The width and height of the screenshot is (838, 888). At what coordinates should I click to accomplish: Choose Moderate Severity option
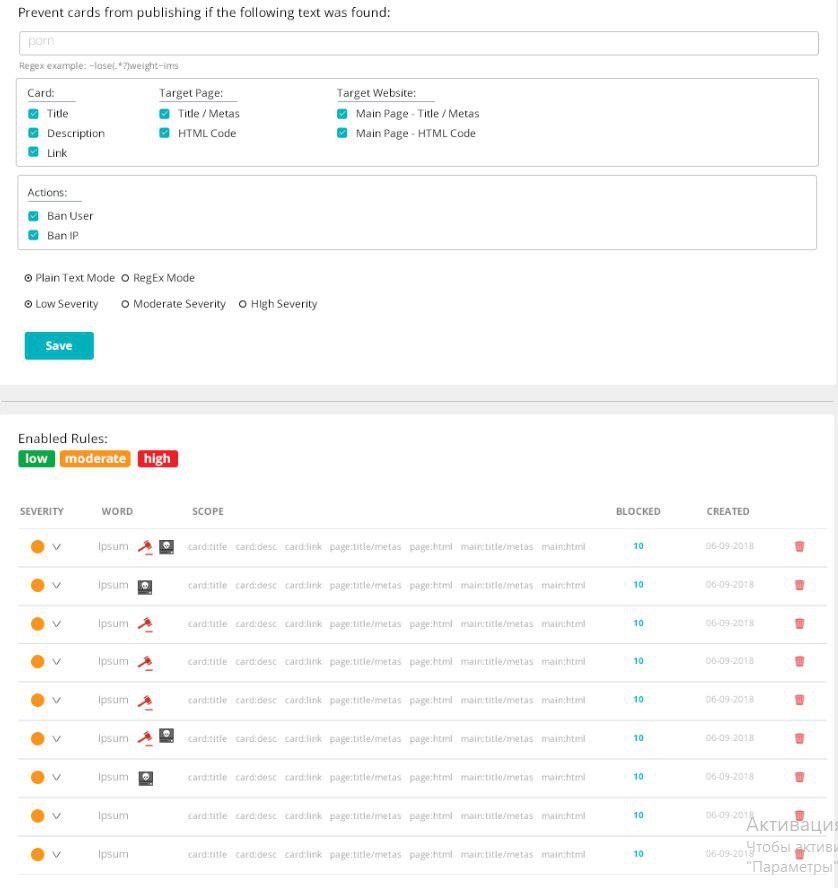pos(125,304)
